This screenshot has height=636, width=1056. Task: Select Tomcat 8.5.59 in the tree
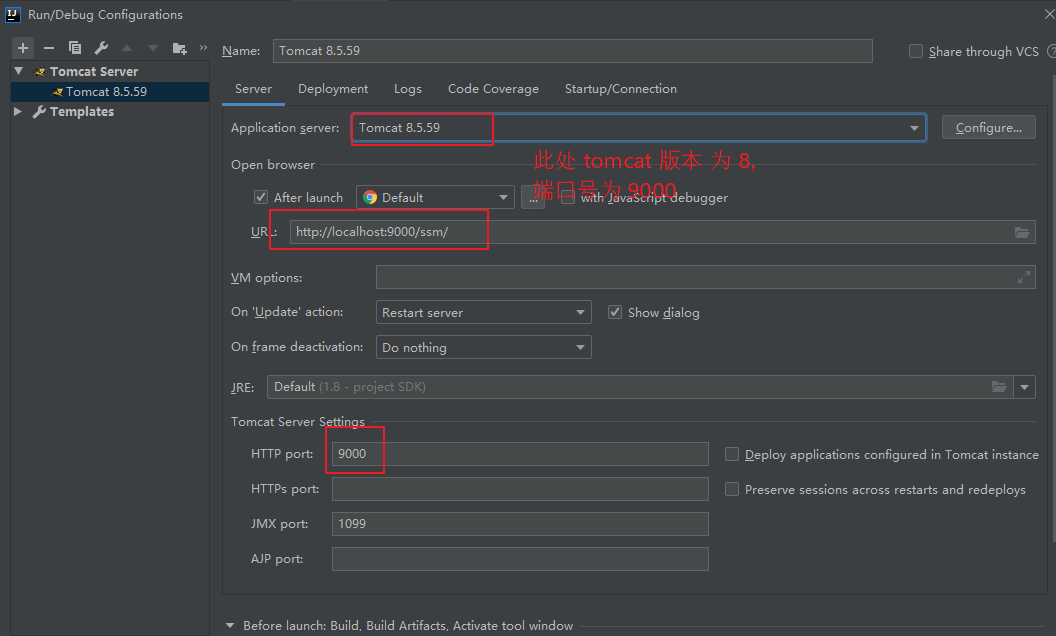point(110,92)
